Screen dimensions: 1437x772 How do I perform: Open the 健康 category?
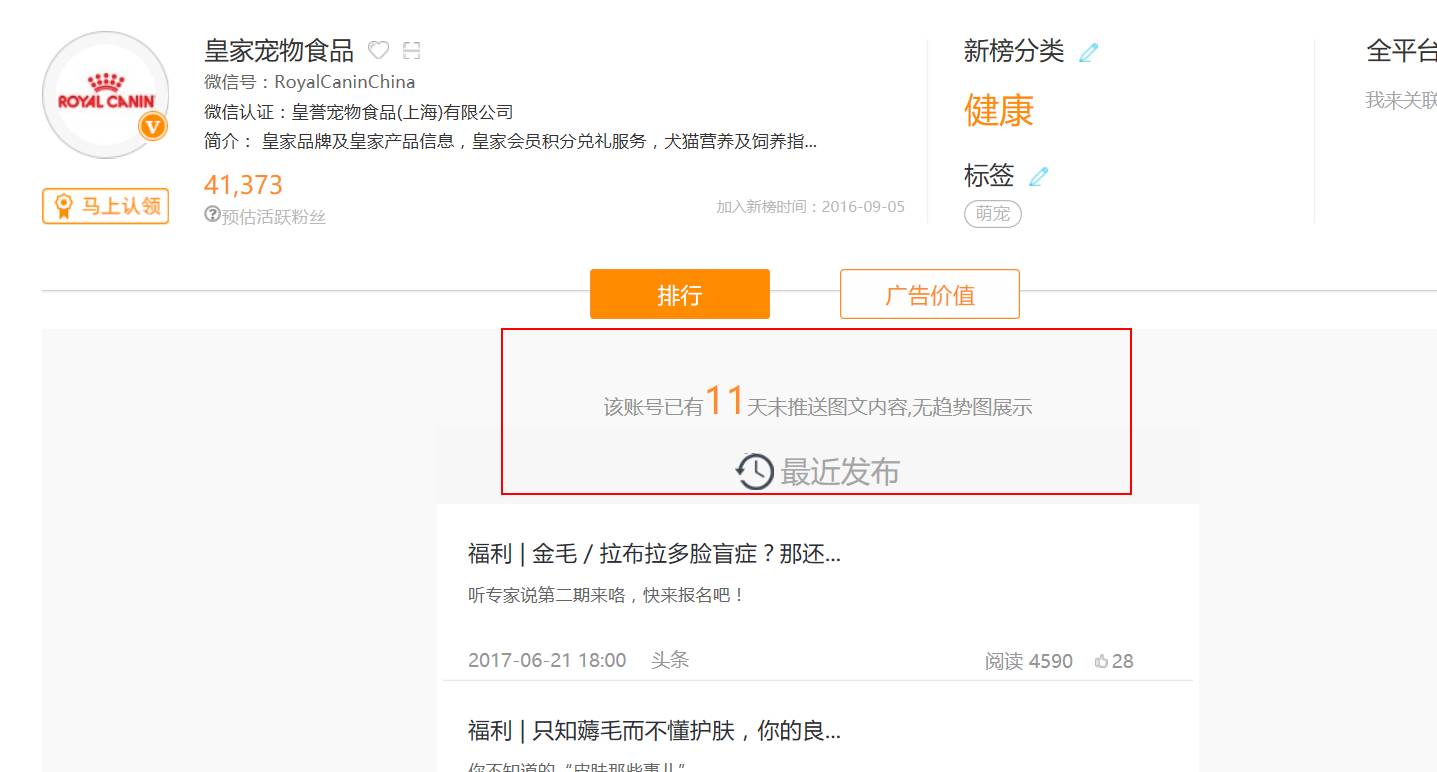(999, 110)
